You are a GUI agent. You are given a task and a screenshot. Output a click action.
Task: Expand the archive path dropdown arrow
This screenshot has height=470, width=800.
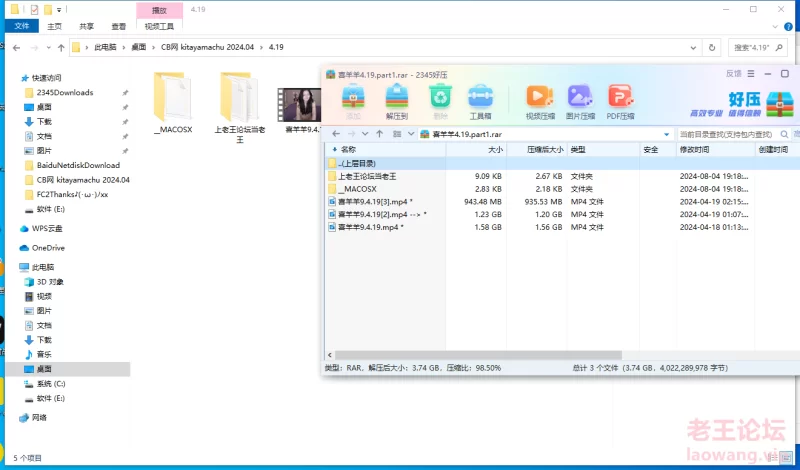click(x=666, y=134)
